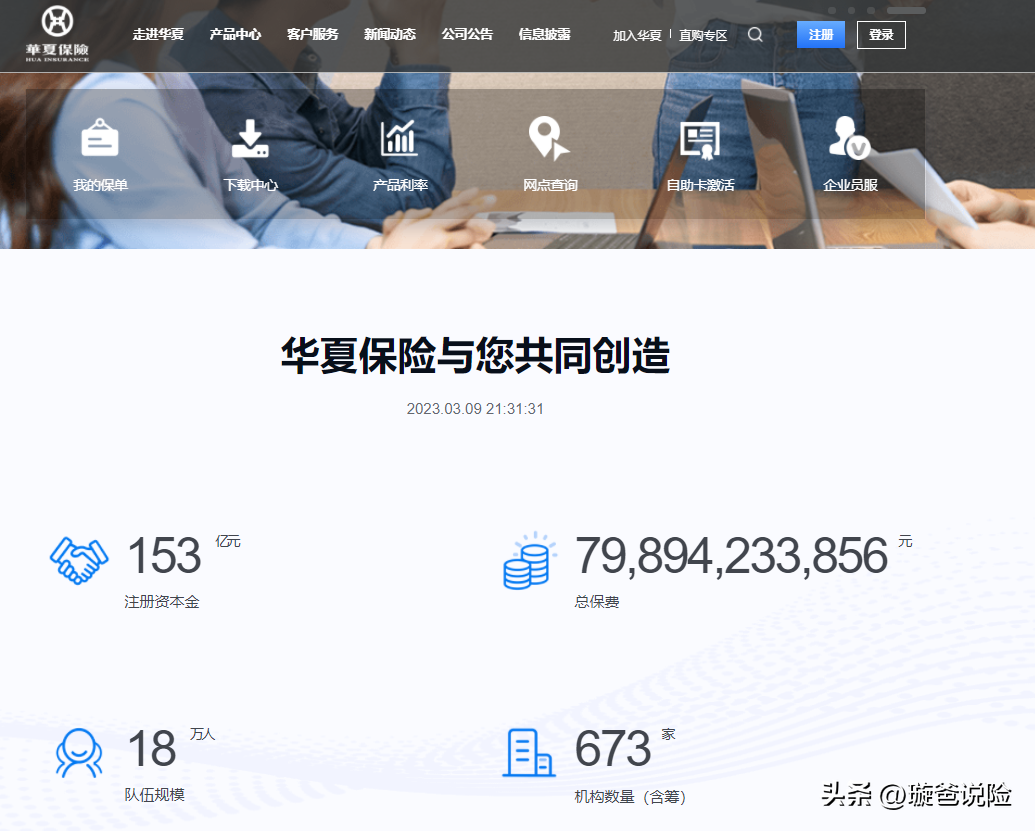Open the 公司公告 menu

tap(467, 34)
